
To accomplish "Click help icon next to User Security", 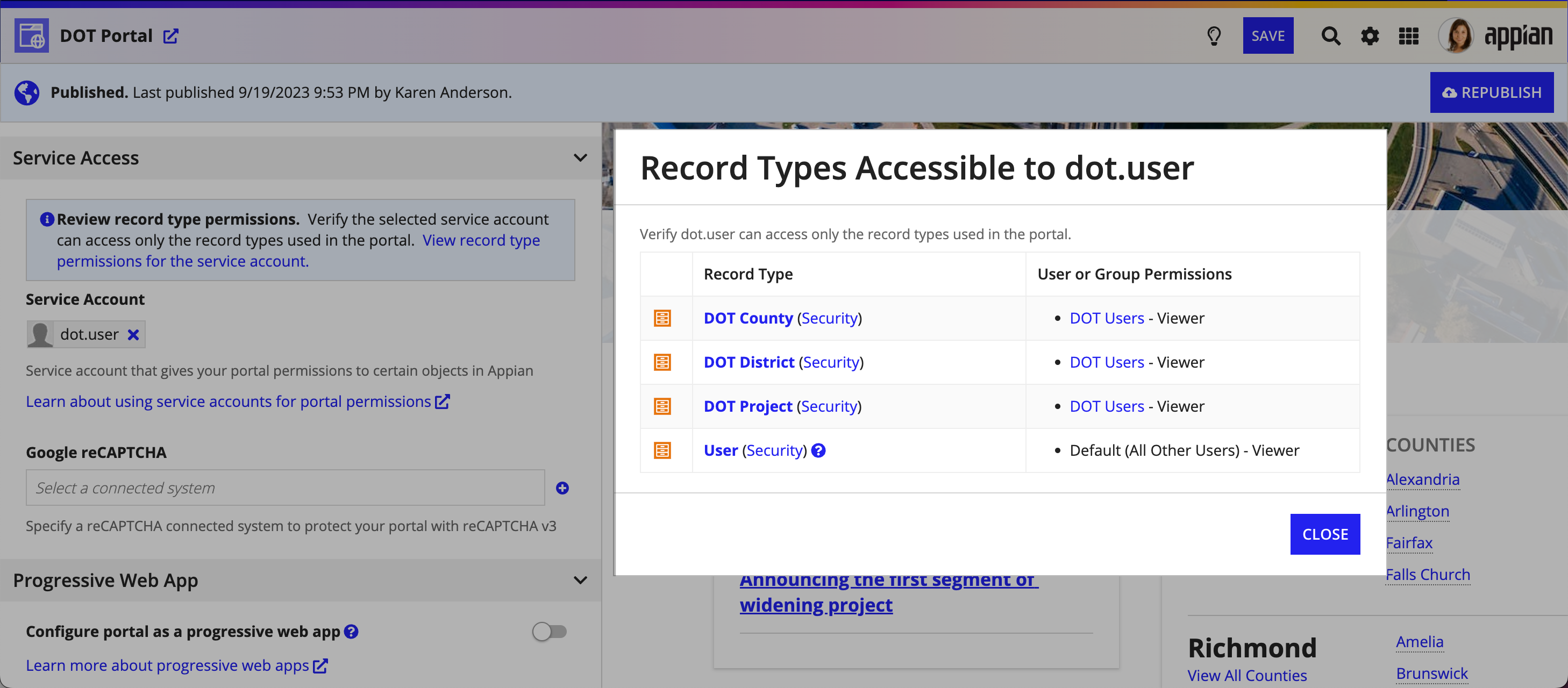I will pos(819,450).
